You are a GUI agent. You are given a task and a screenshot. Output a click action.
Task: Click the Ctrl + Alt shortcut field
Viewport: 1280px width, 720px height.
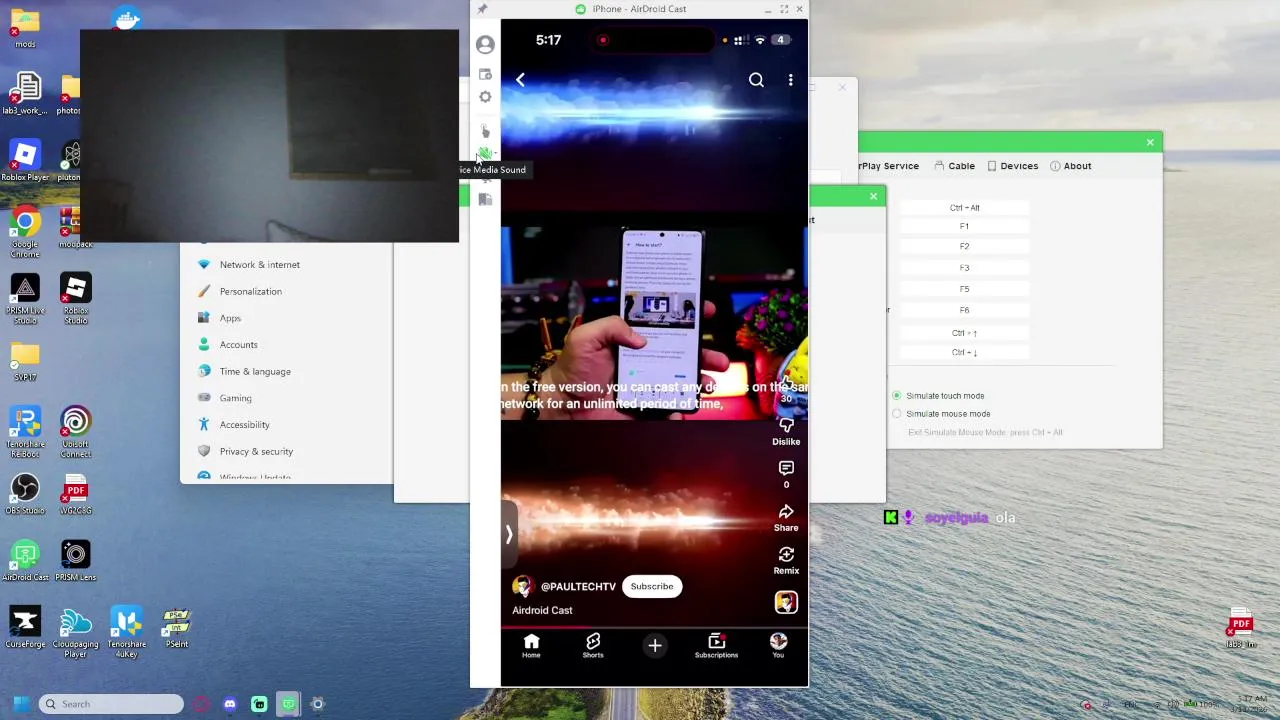pos(964,208)
